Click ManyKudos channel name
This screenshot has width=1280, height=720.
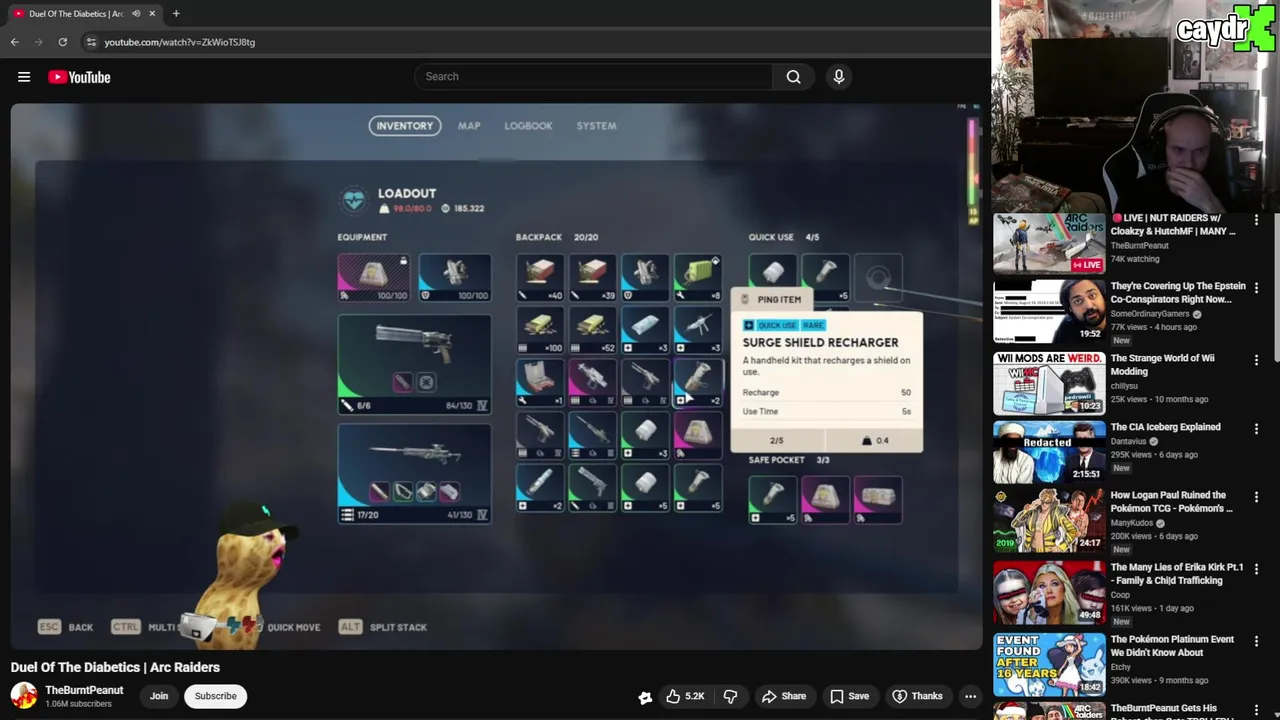[1132, 523]
